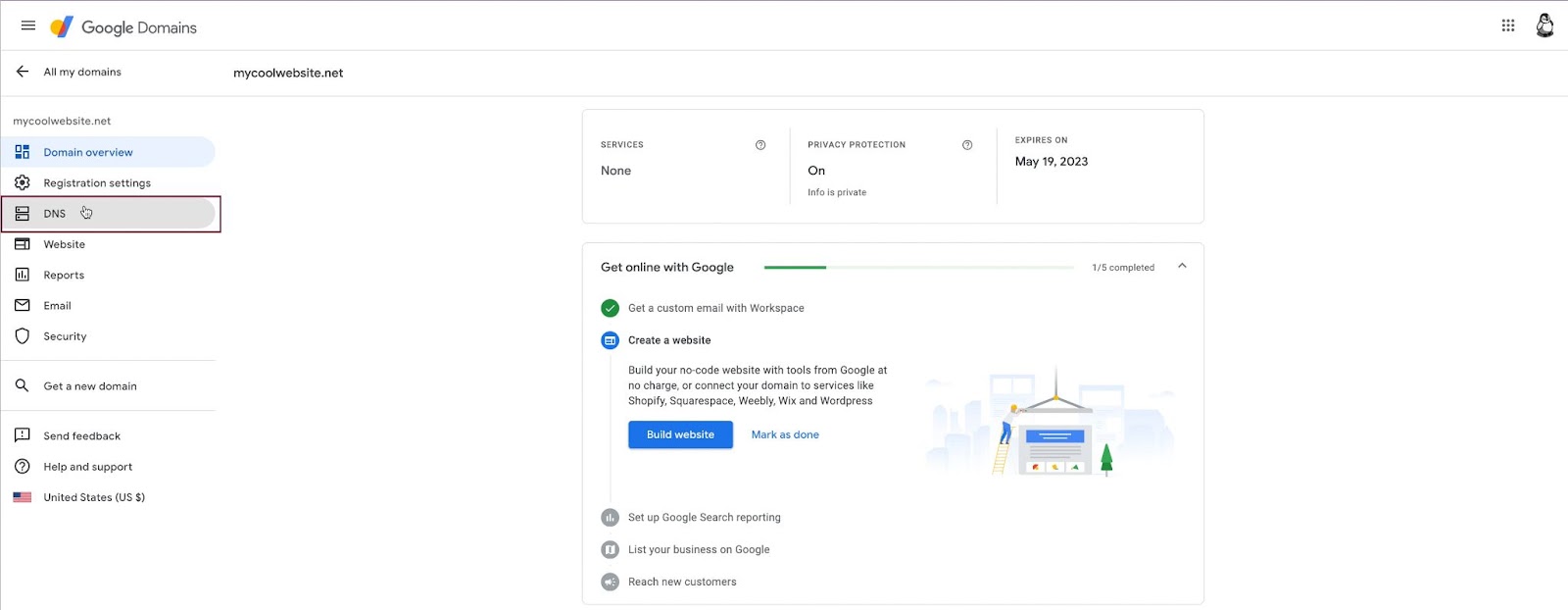Open DNS menu item

(109, 214)
